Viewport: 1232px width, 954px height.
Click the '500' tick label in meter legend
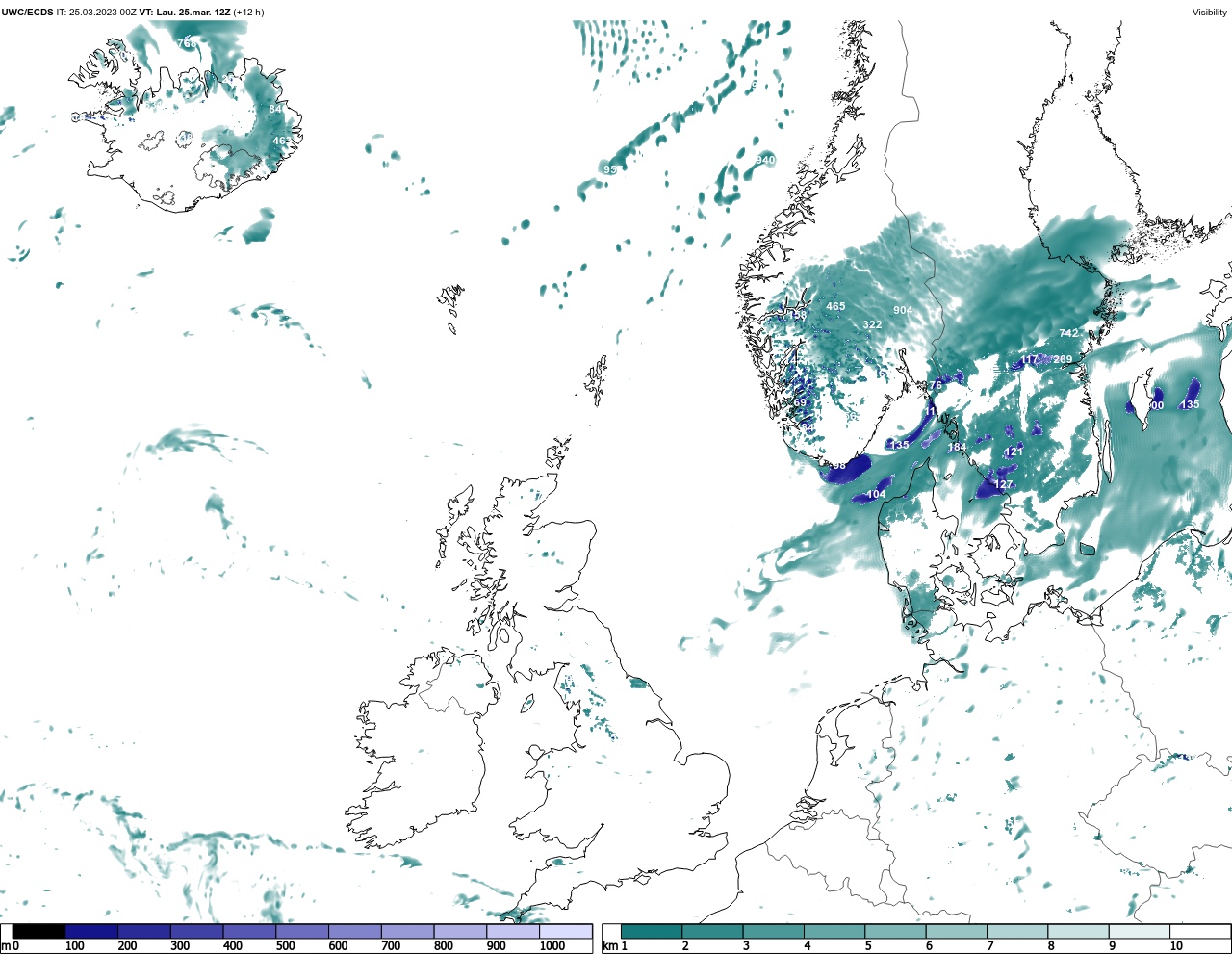[x=285, y=946]
